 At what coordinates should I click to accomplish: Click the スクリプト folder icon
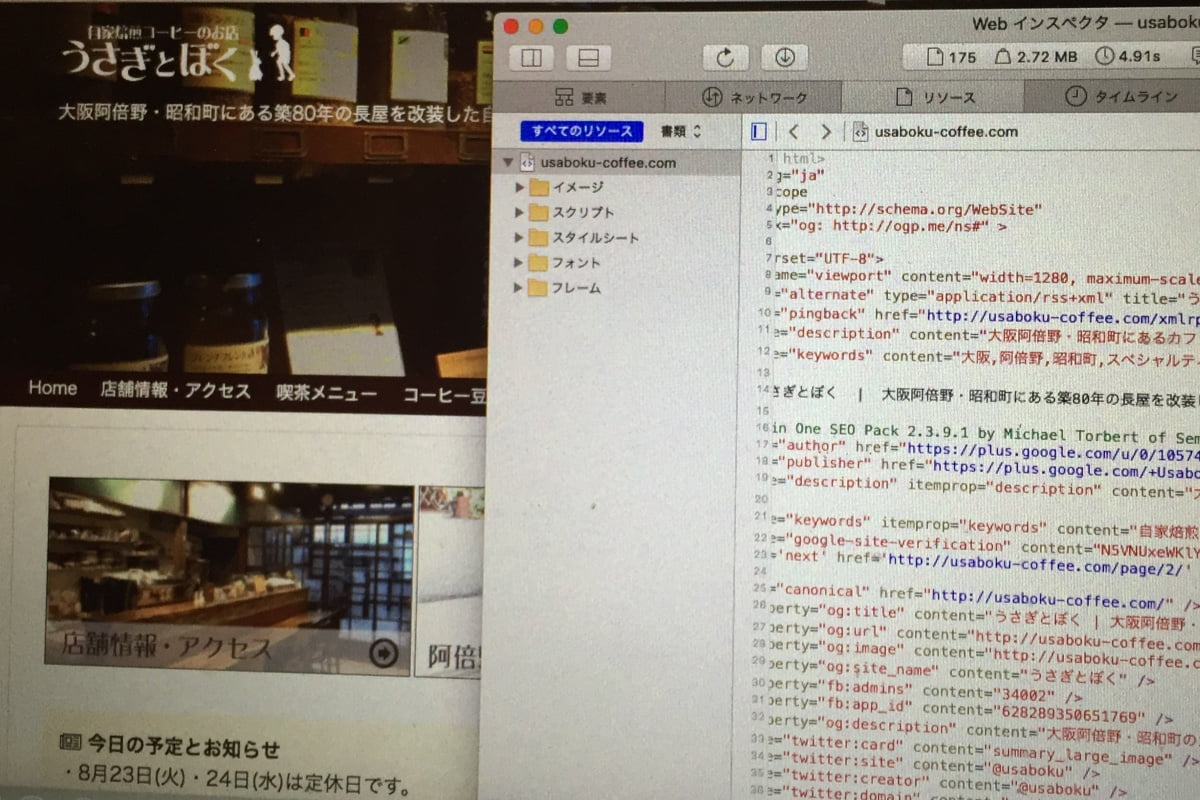(539, 212)
